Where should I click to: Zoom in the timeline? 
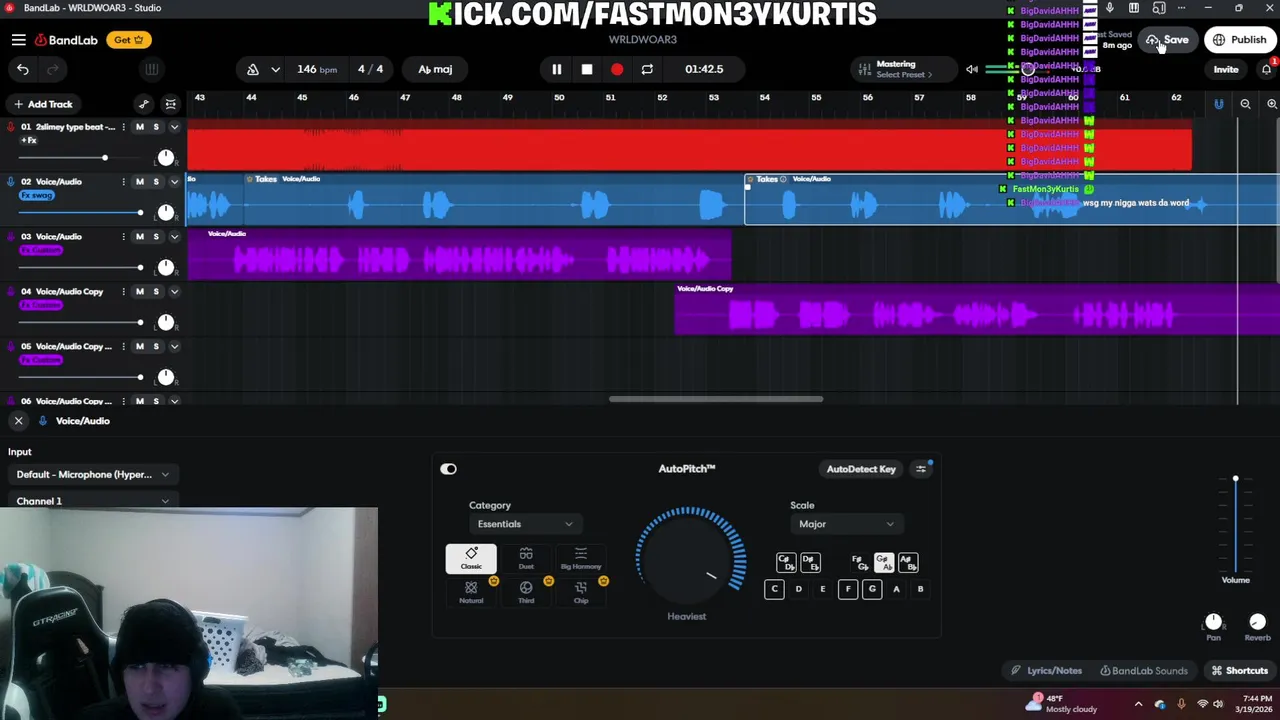pos(1272,104)
